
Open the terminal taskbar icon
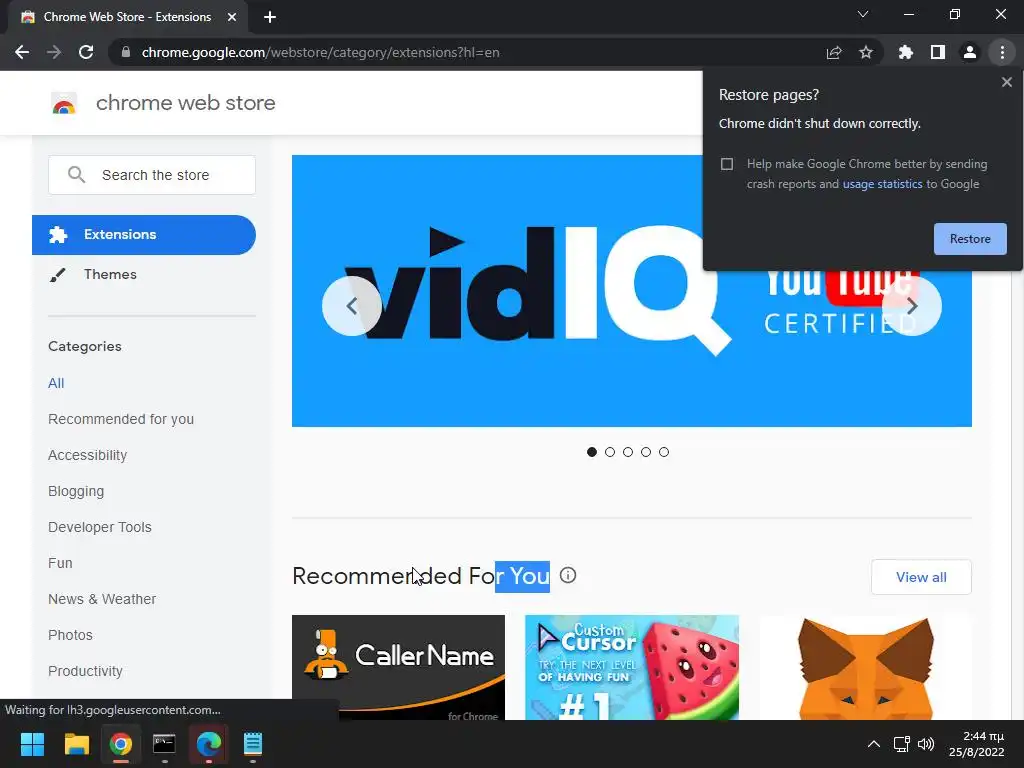(x=164, y=744)
